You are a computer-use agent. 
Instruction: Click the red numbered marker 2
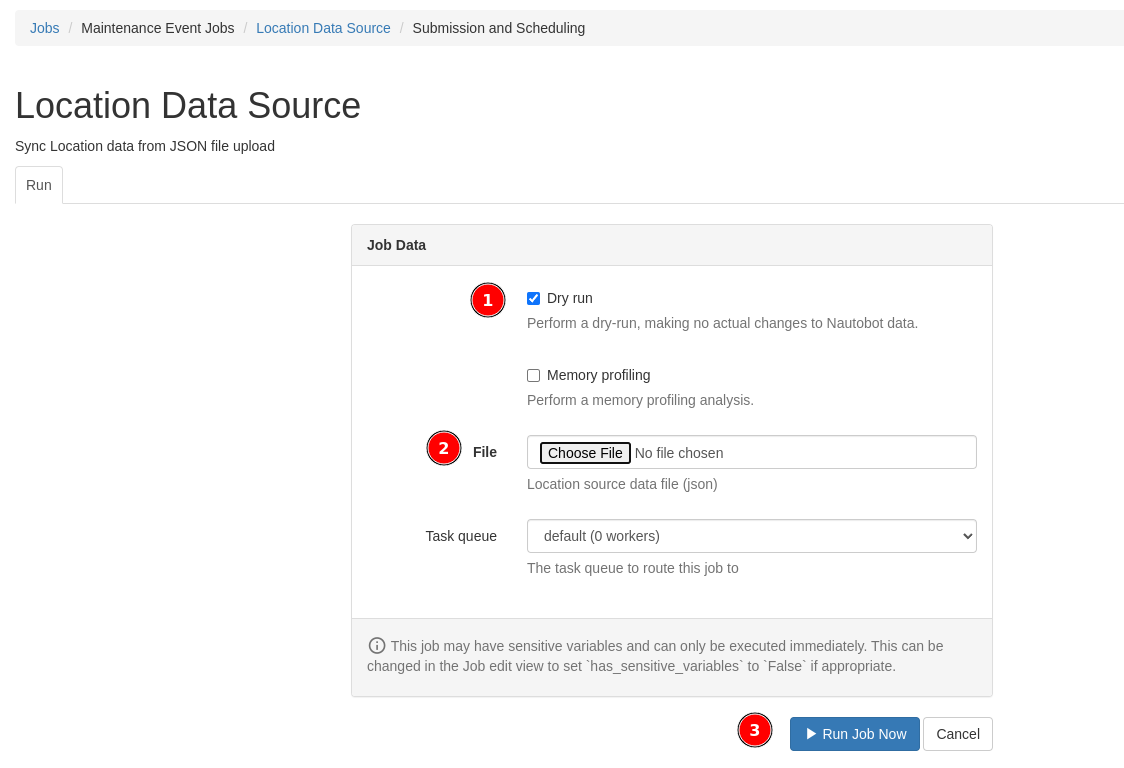[x=444, y=447]
